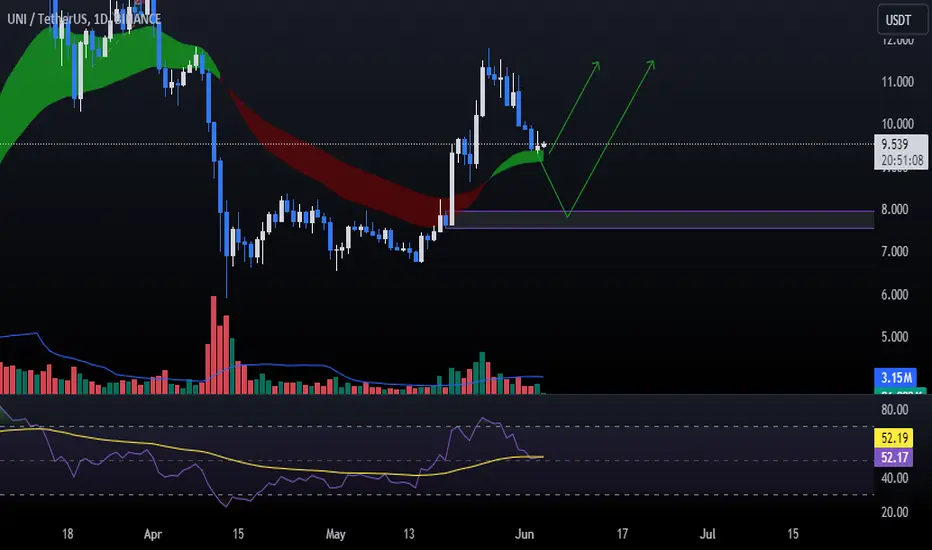Click the 10.000 price axis label
The height and width of the screenshot is (550, 932).
(897, 124)
